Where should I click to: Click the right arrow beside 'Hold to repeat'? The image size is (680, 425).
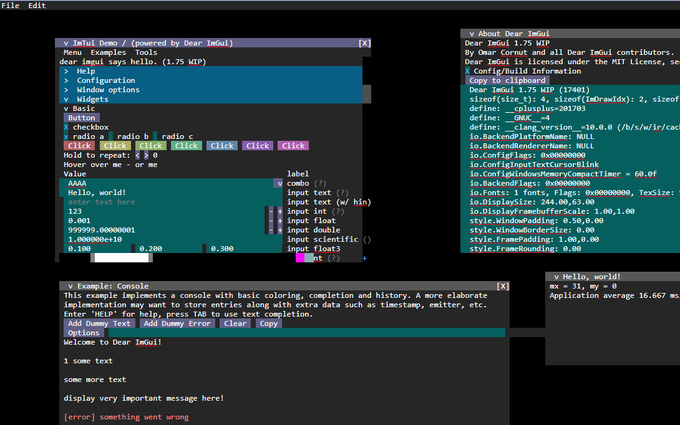coord(146,155)
